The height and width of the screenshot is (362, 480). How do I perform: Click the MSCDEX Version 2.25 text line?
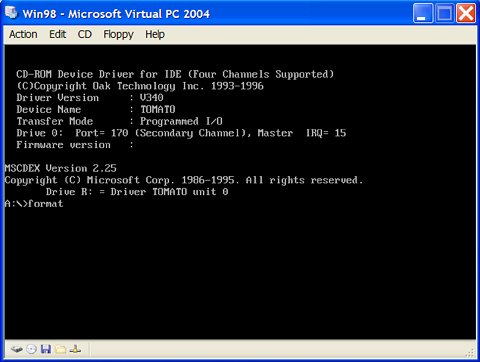coord(61,168)
